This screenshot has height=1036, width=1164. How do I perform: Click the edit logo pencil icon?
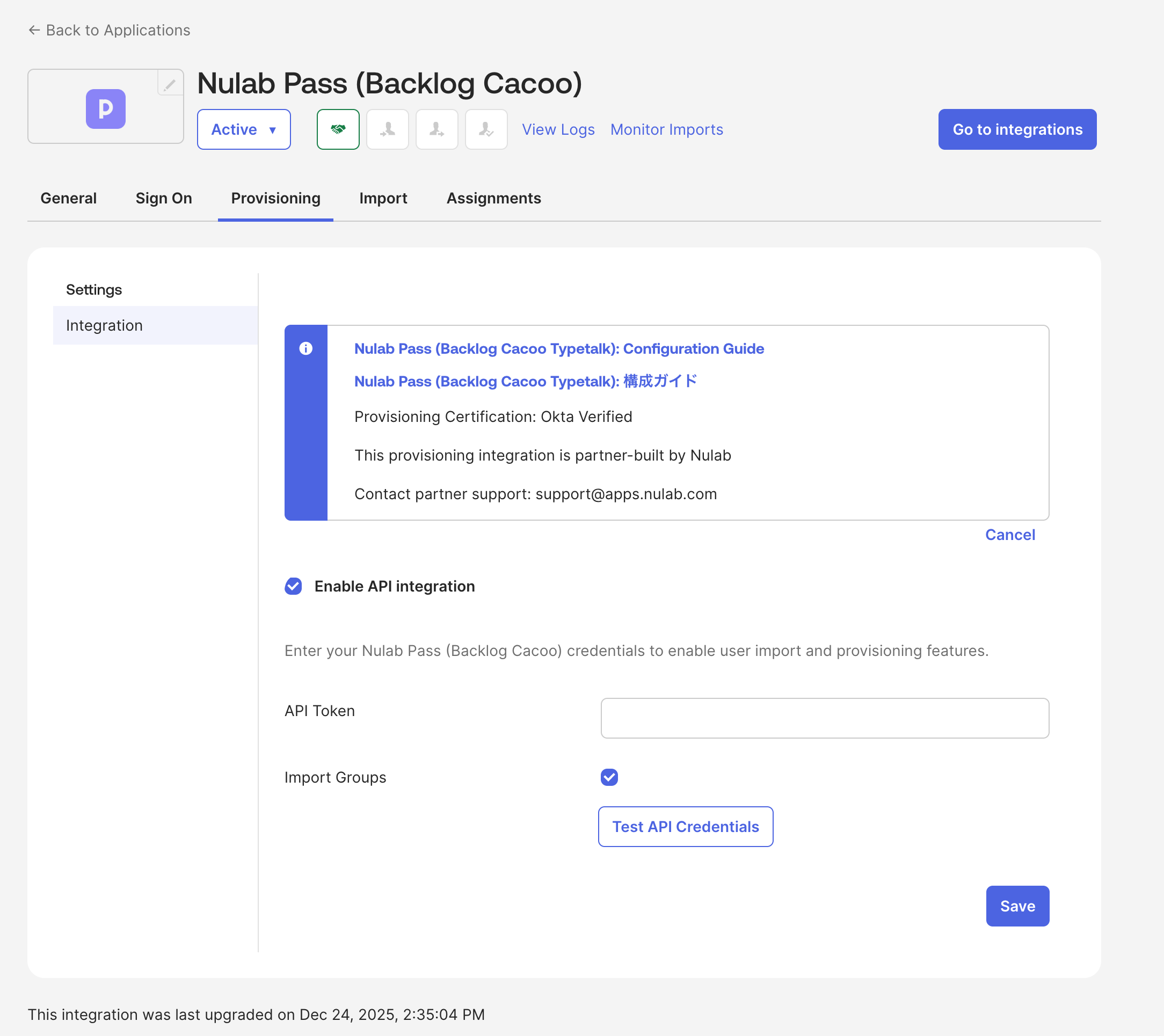pos(170,84)
